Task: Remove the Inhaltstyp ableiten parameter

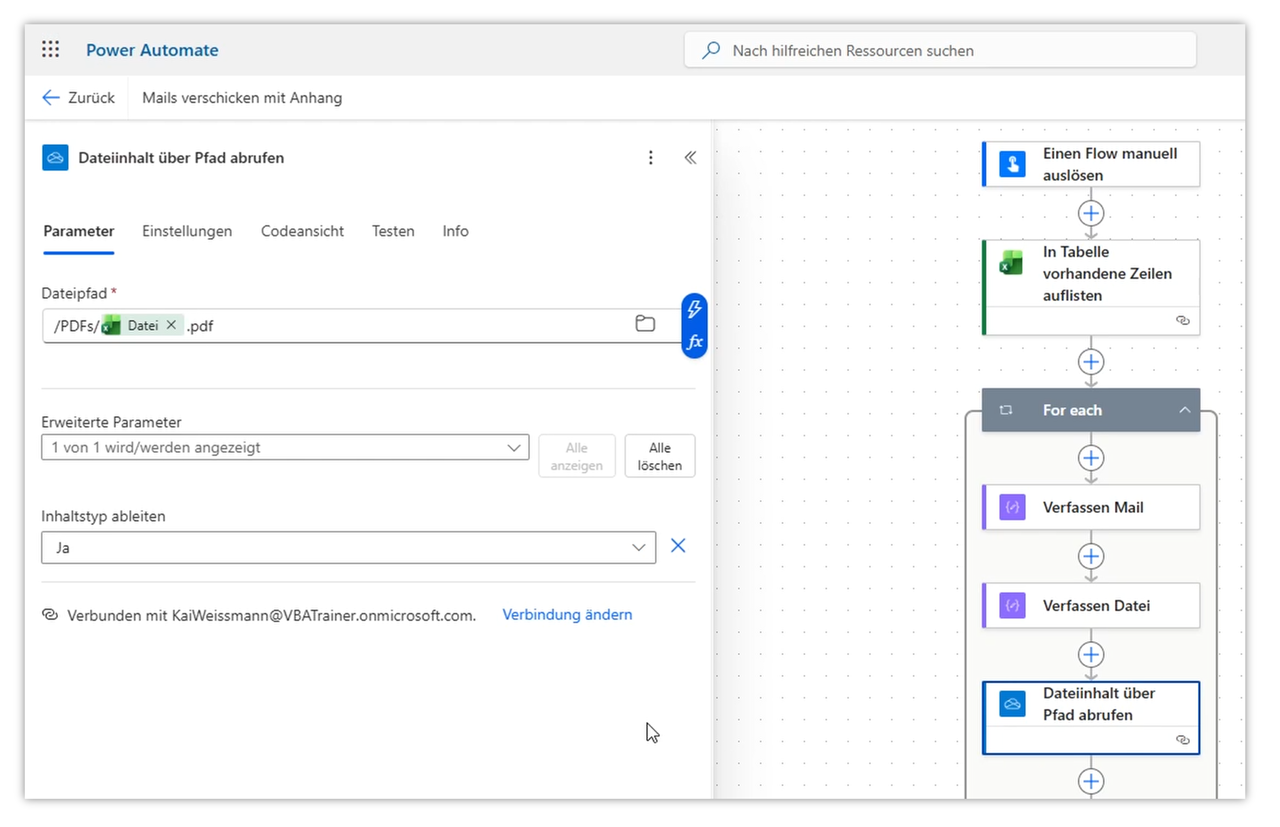Action: coord(678,546)
